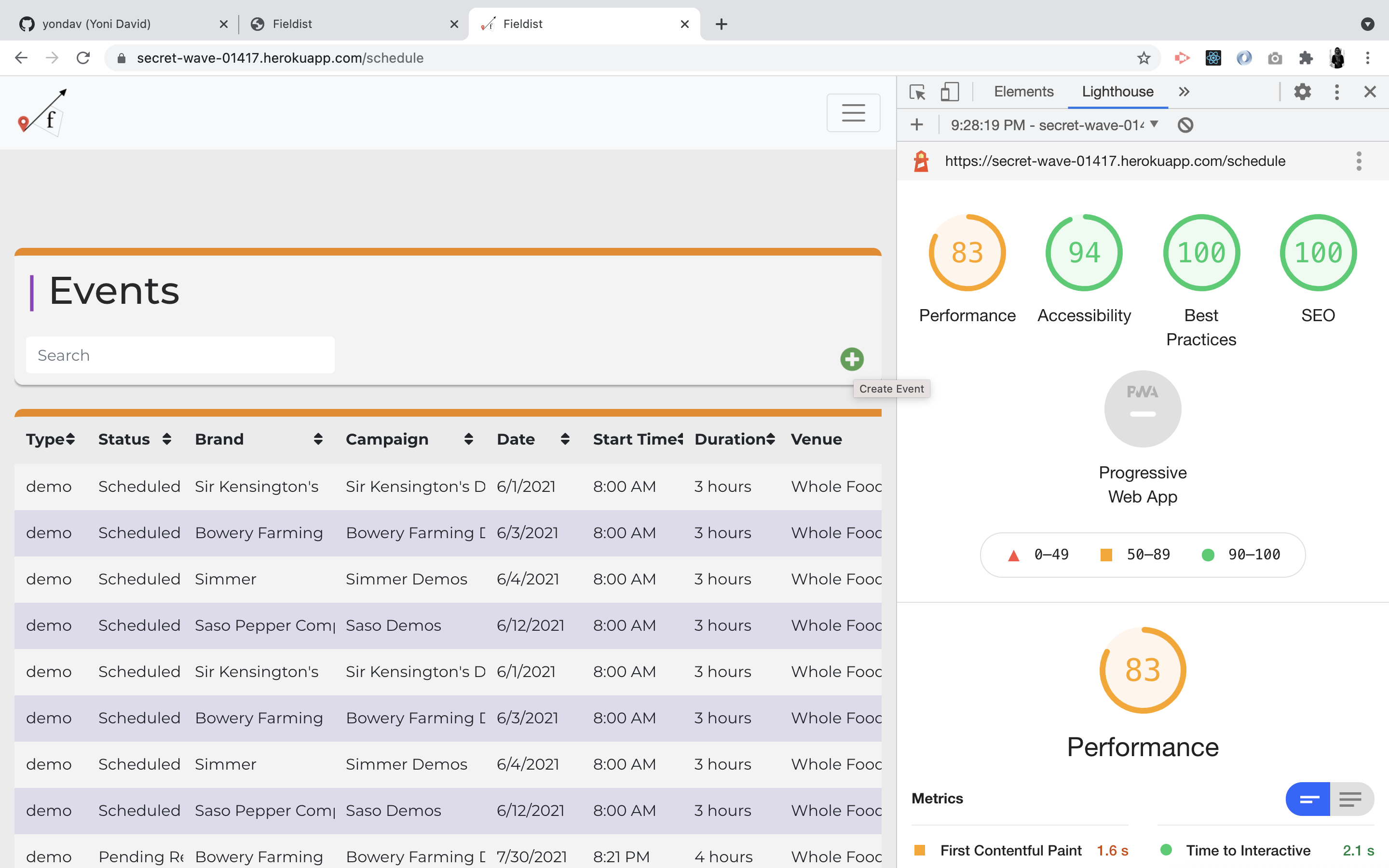Click the camera screenshot extension icon
This screenshot has height=868, width=1389.
[1275, 58]
